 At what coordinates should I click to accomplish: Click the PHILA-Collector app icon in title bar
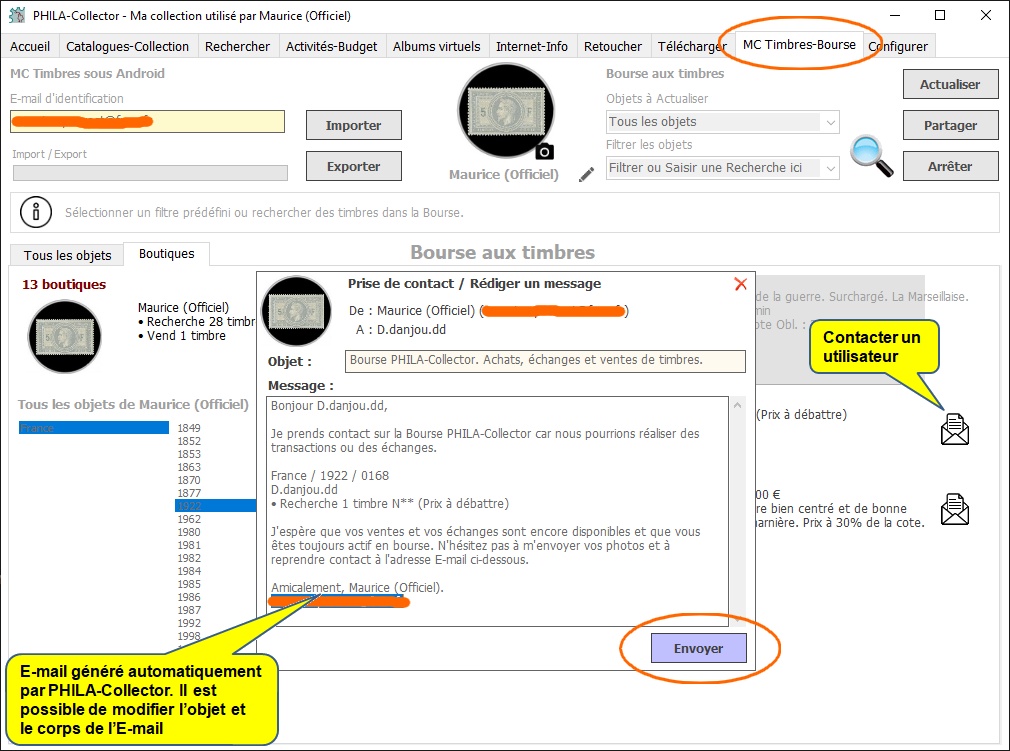(17, 15)
